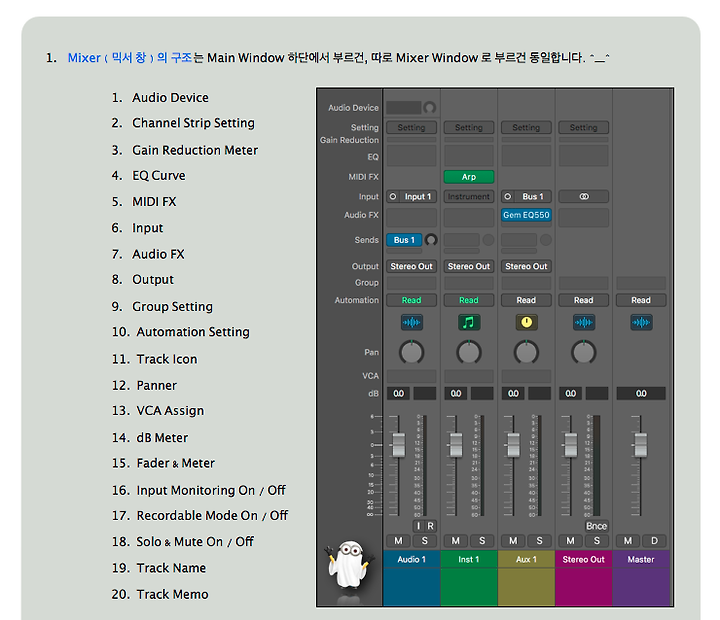720x620 pixels.
Task: Click the Audio 1 pan knob
Action: [x=411, y=352]
